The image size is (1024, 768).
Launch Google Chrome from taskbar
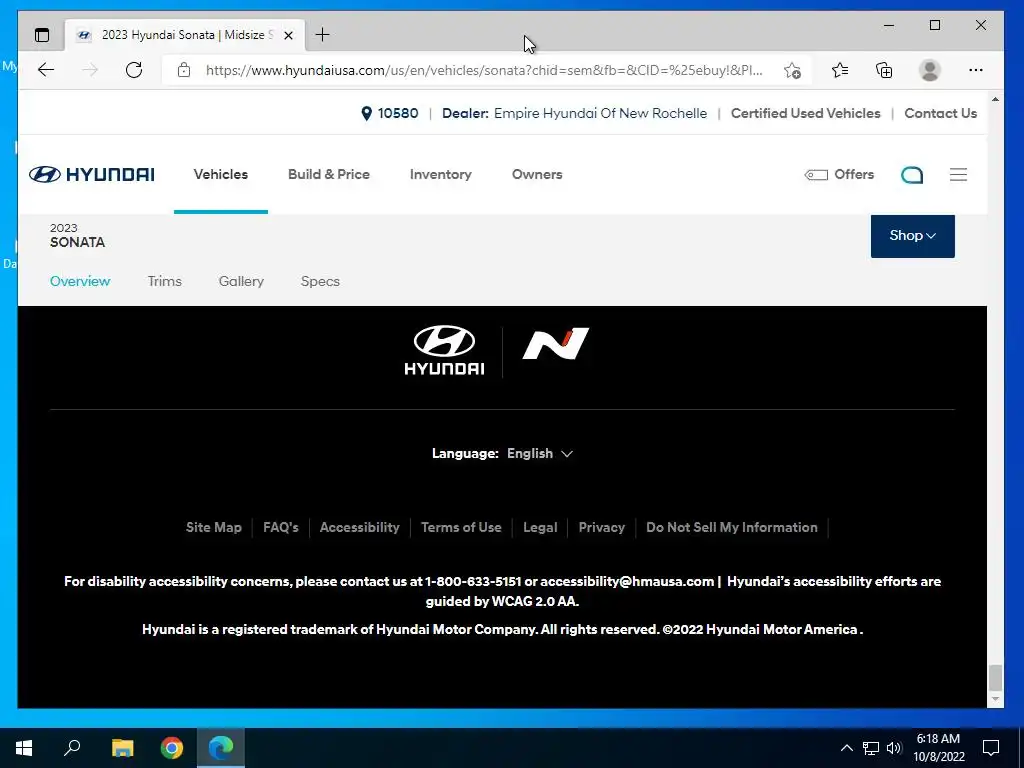(x=172, y=748)
